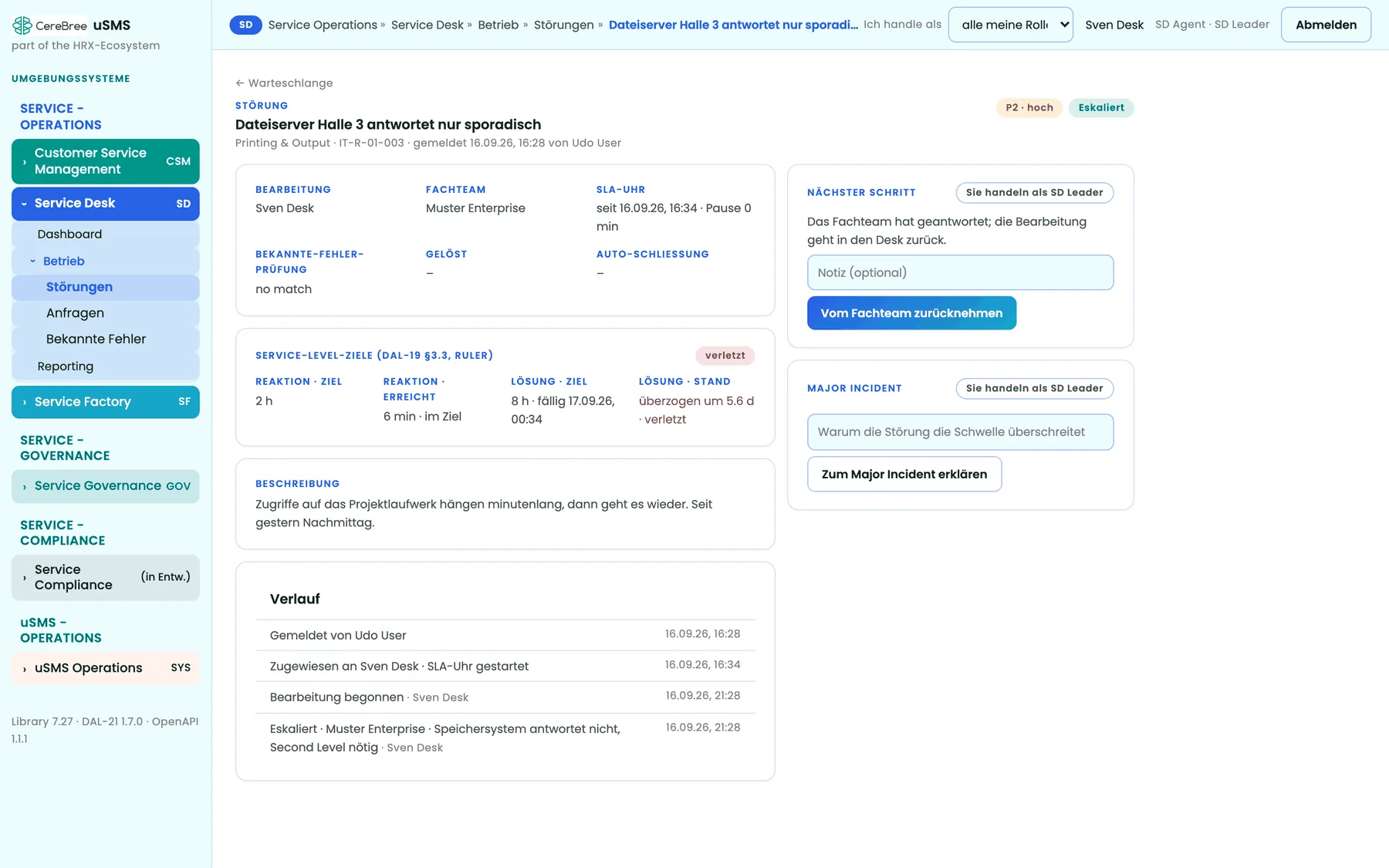Open the role selector dropdown
Viewport: 1389px width, 868px height.
(x=1010, y=25)
